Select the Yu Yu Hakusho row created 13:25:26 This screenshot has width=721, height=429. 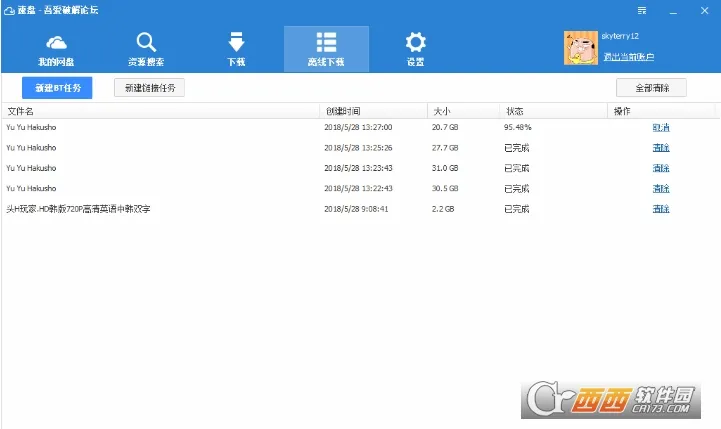[360, 148]
